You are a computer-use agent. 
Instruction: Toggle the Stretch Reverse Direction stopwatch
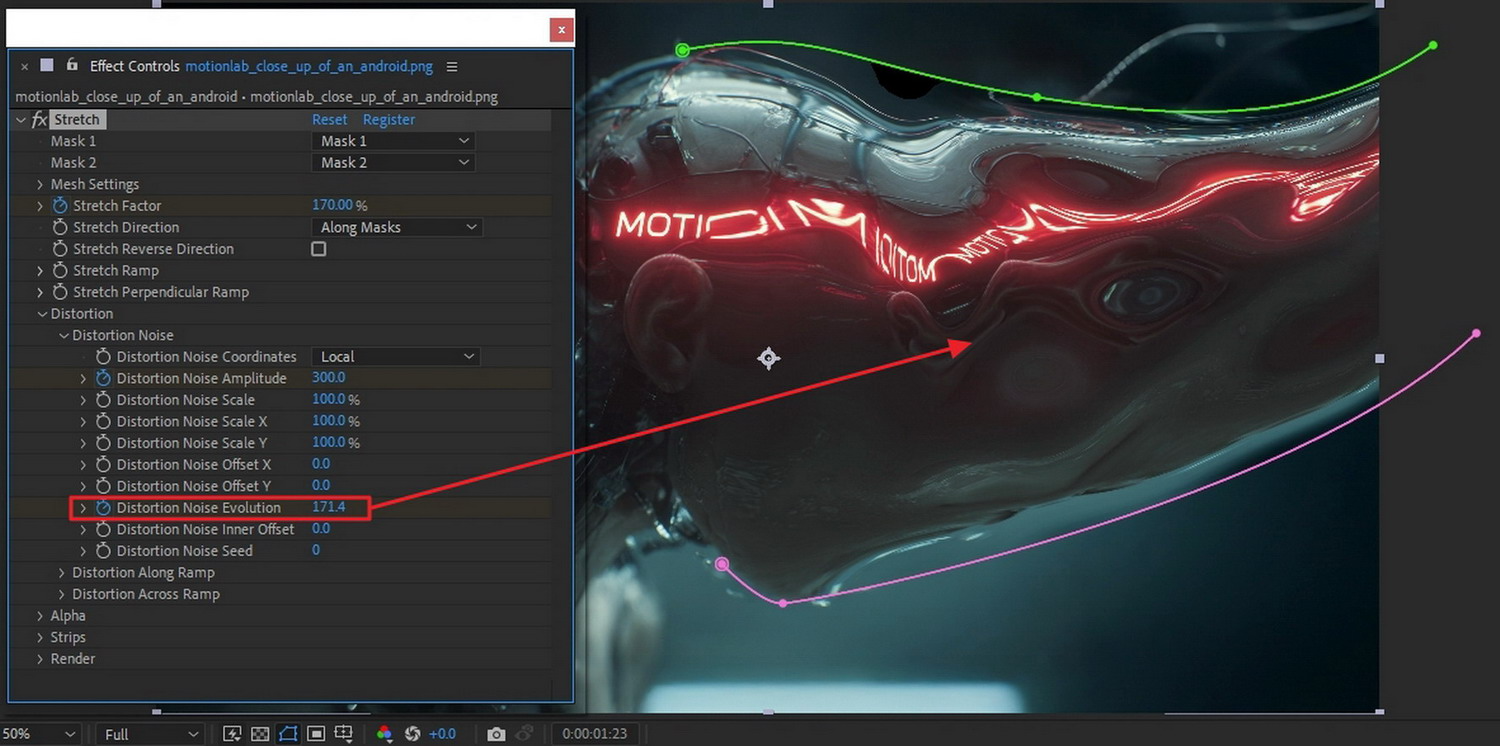tap(60, 249)
